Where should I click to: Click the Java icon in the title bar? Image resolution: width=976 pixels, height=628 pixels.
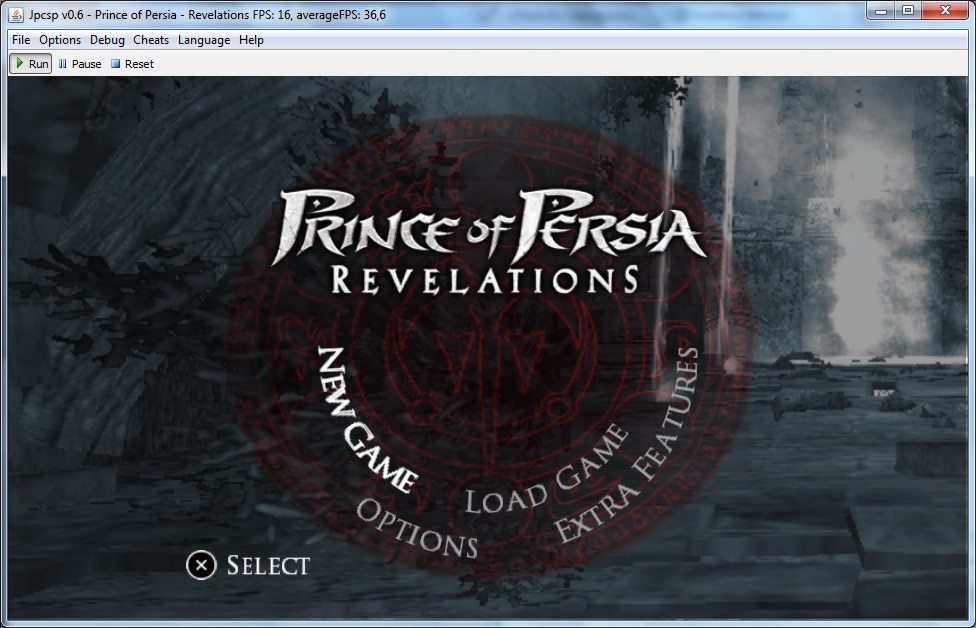pyautogui.click(x=16, y=11)
